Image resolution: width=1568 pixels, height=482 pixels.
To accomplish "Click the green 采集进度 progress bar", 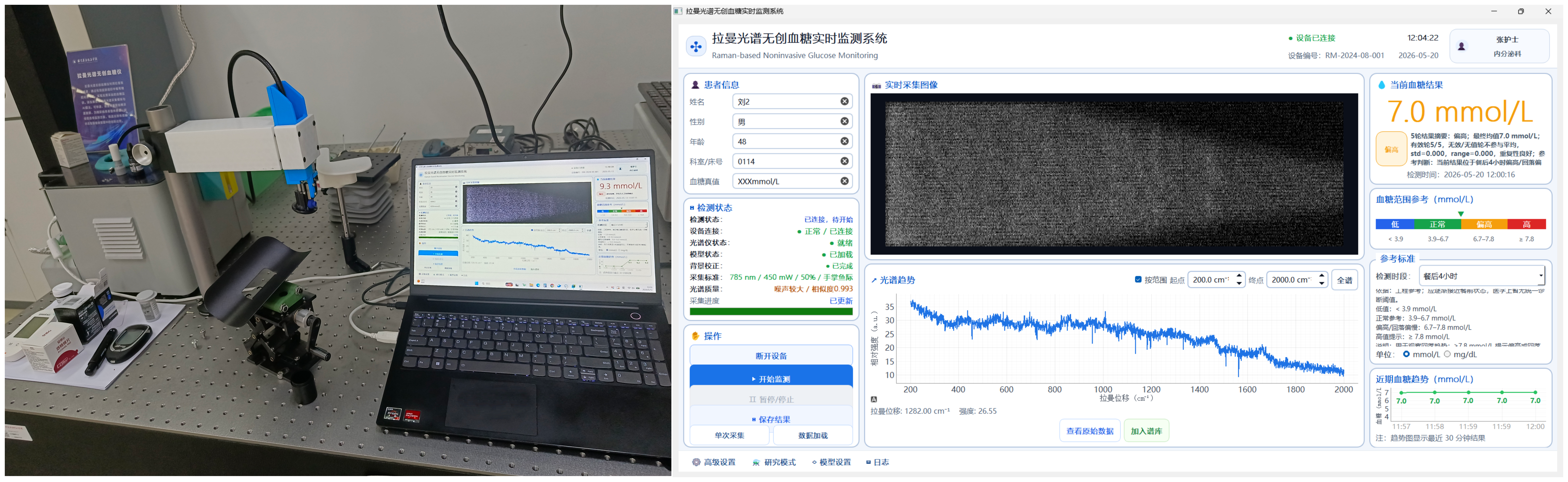I will (x=771, y=312).
